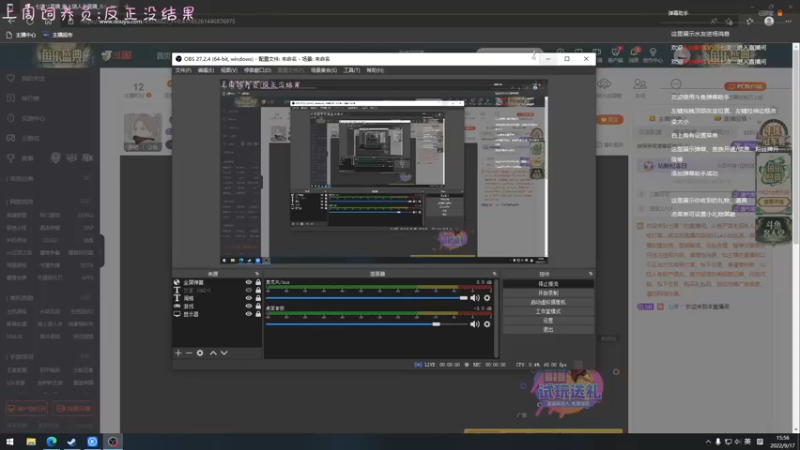Move source down with the down arrow
The image size is (800, 450).
(224, 353)
